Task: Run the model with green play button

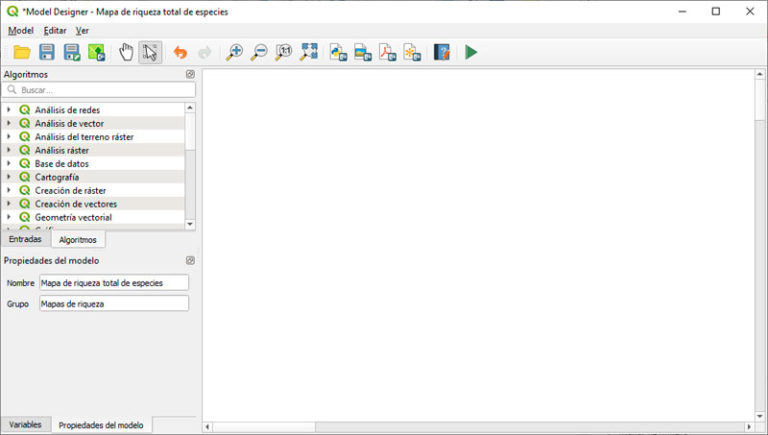Action: [x=471, y=52]
